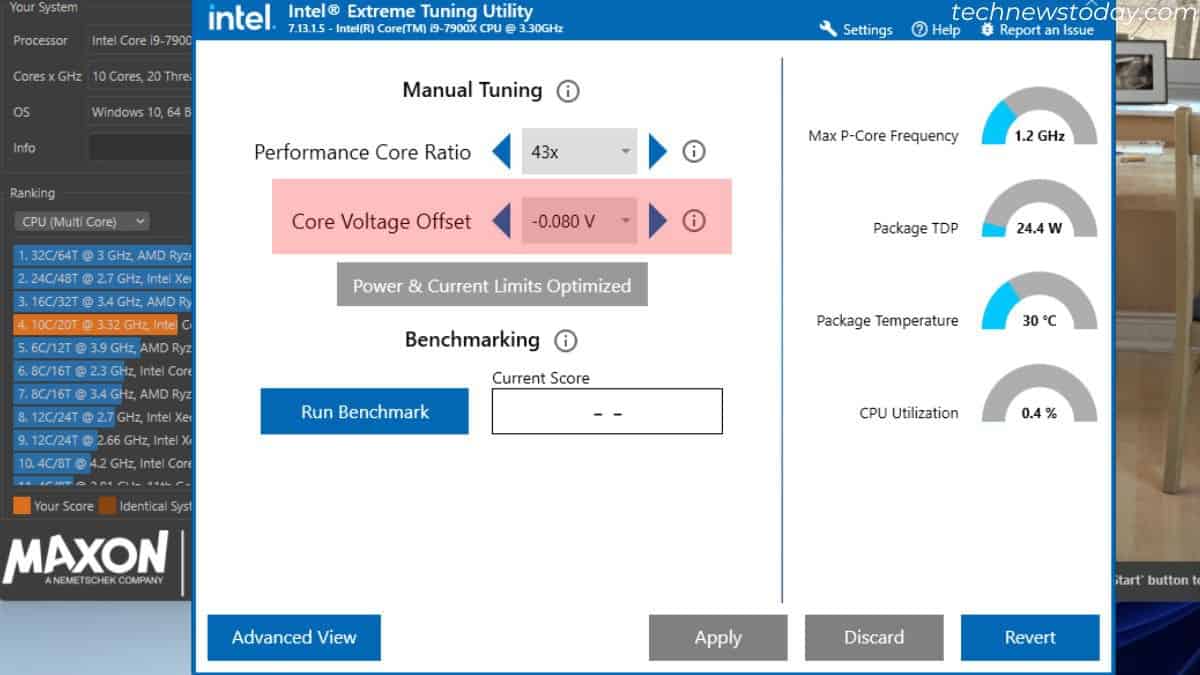Revert to default settings
1200x675 pixels.
(x=1030, y=637)
